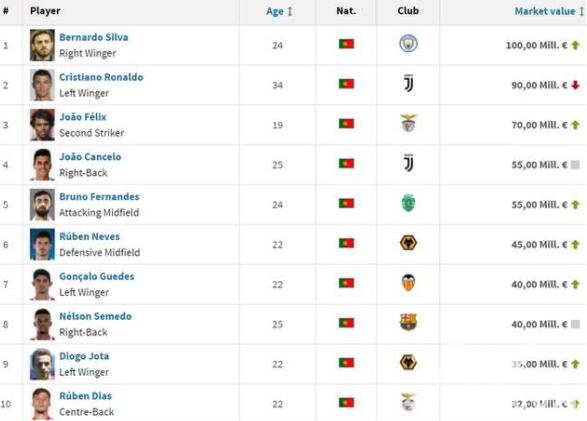Open the Valencia club crest
The height and width of the screenshot is (421, 587).
pos(408,283)
